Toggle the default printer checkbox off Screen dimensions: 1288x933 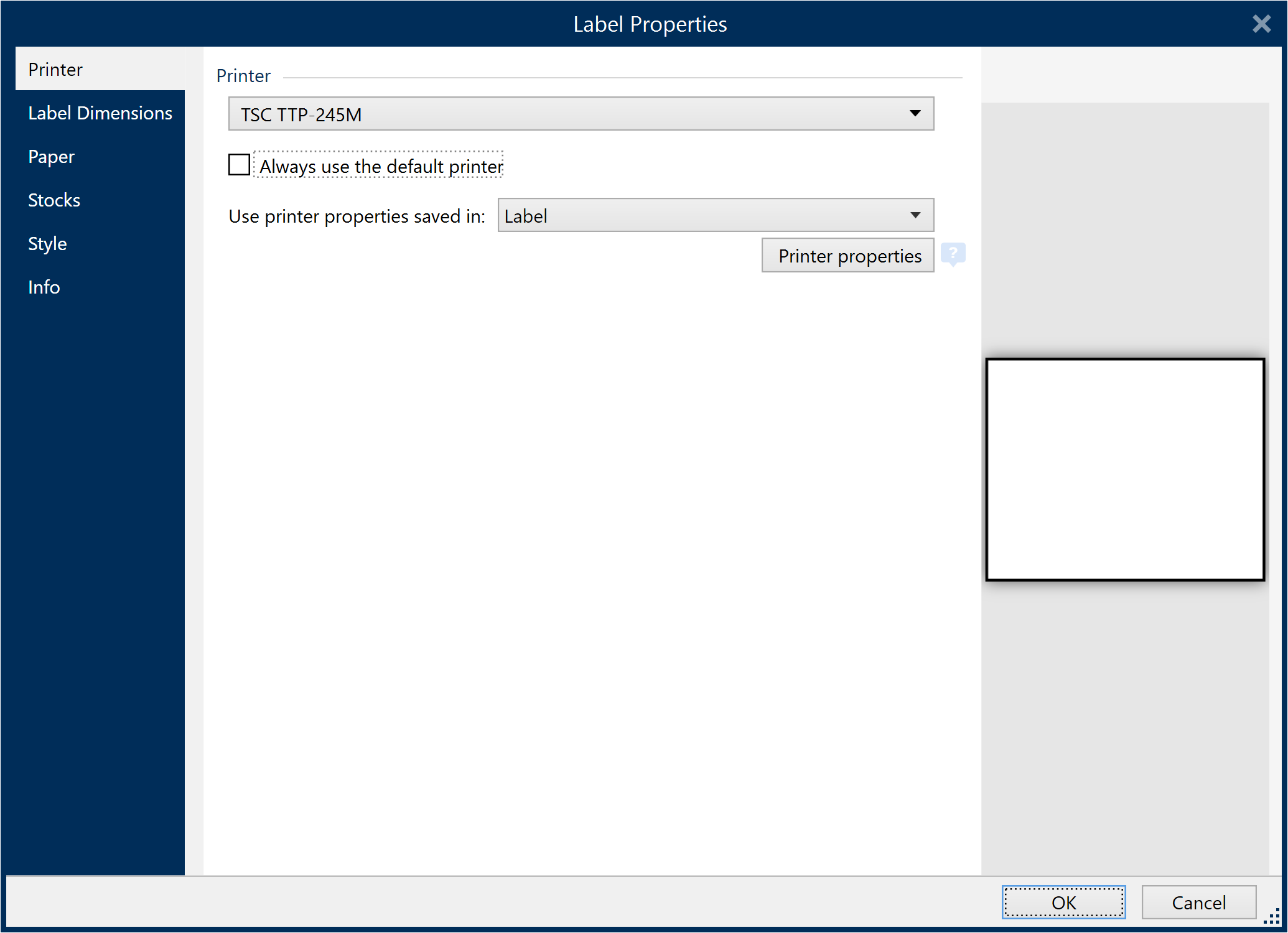239,165
